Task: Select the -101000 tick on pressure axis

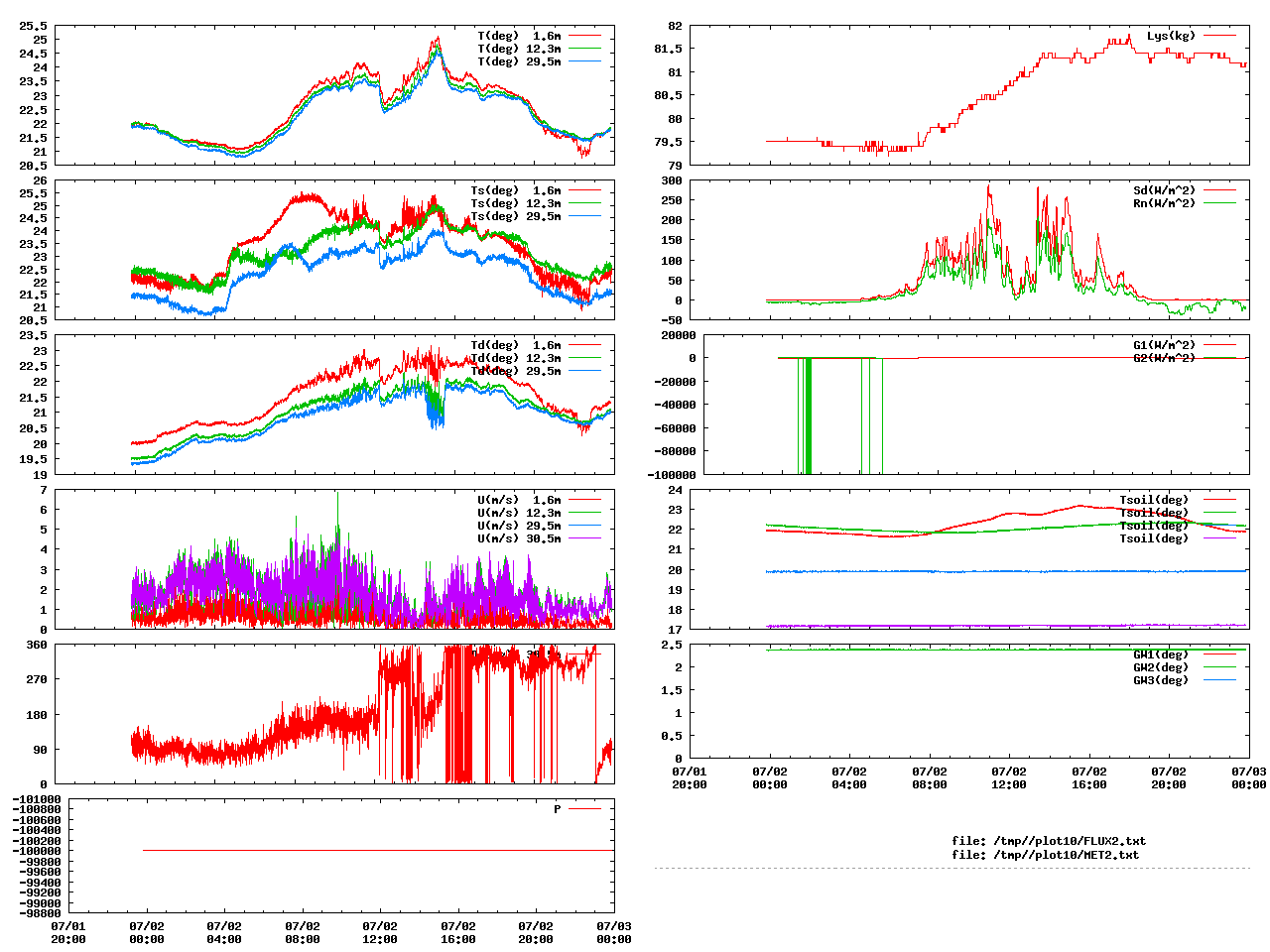Action: (x=37, y=799)
